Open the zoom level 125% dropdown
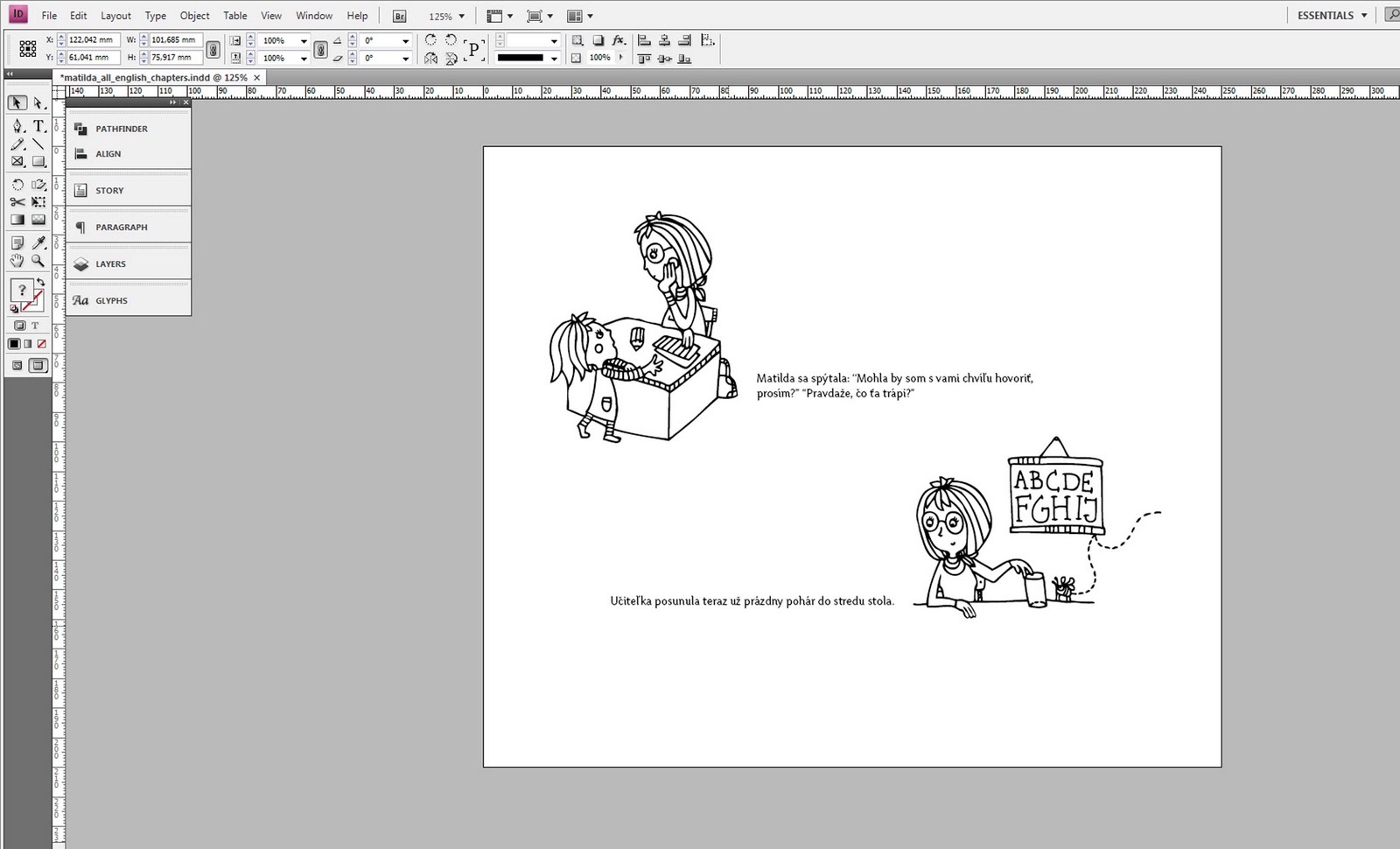1400x849 pixels. pos(462,17)
